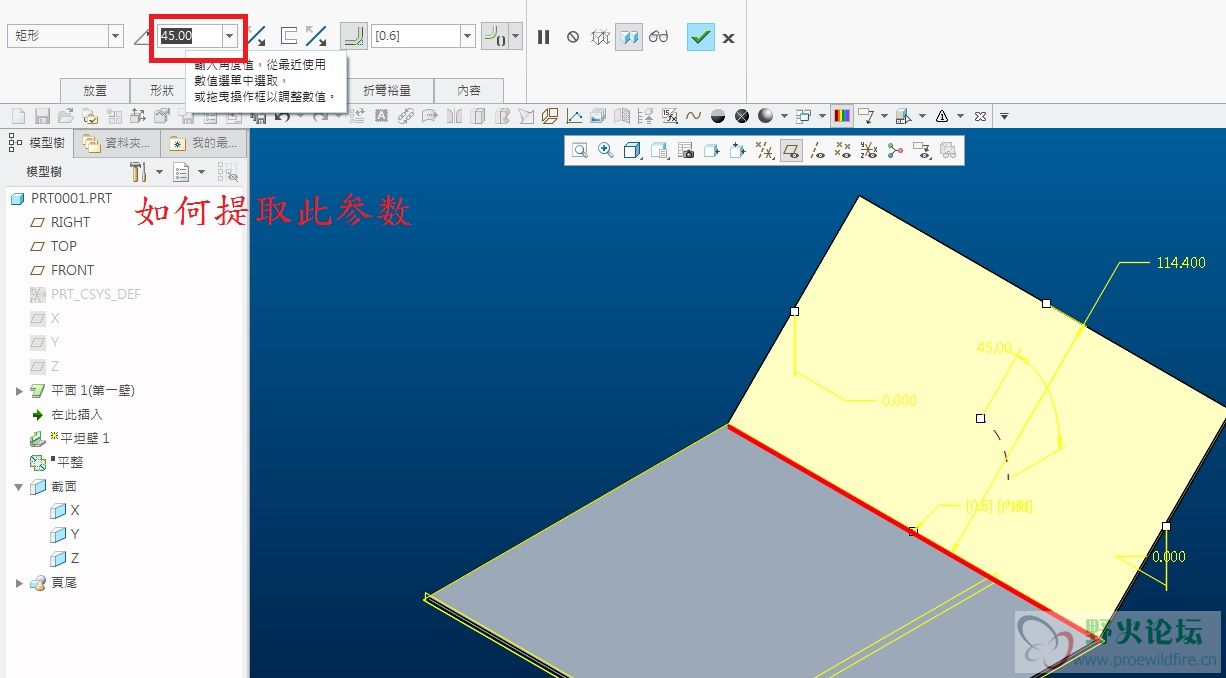This screenshot has height=678, width=1226.
Task: Open model tree settings hammer icon
Action: pos(139,172)
